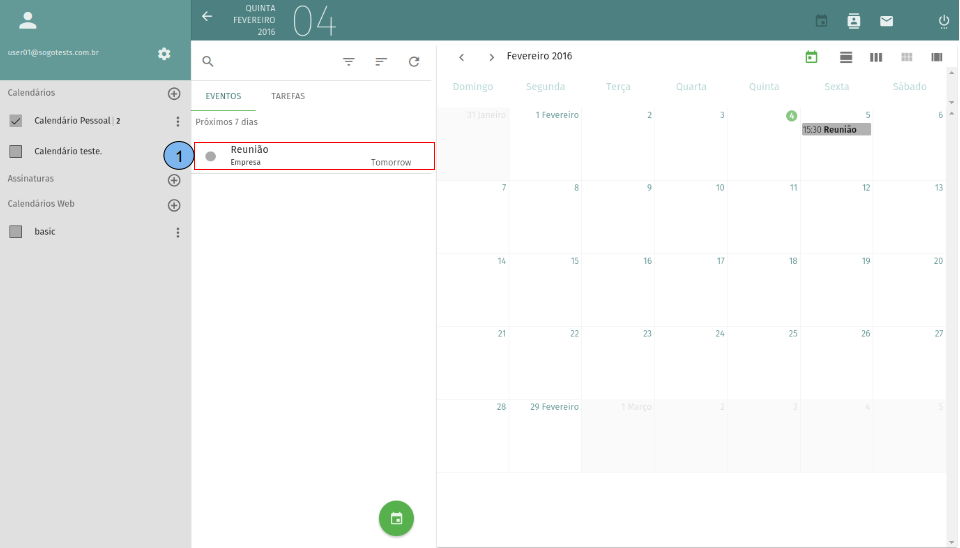Go to next month arrow
Viewport: 960px width, 548px height.
[x=491, y=57]
